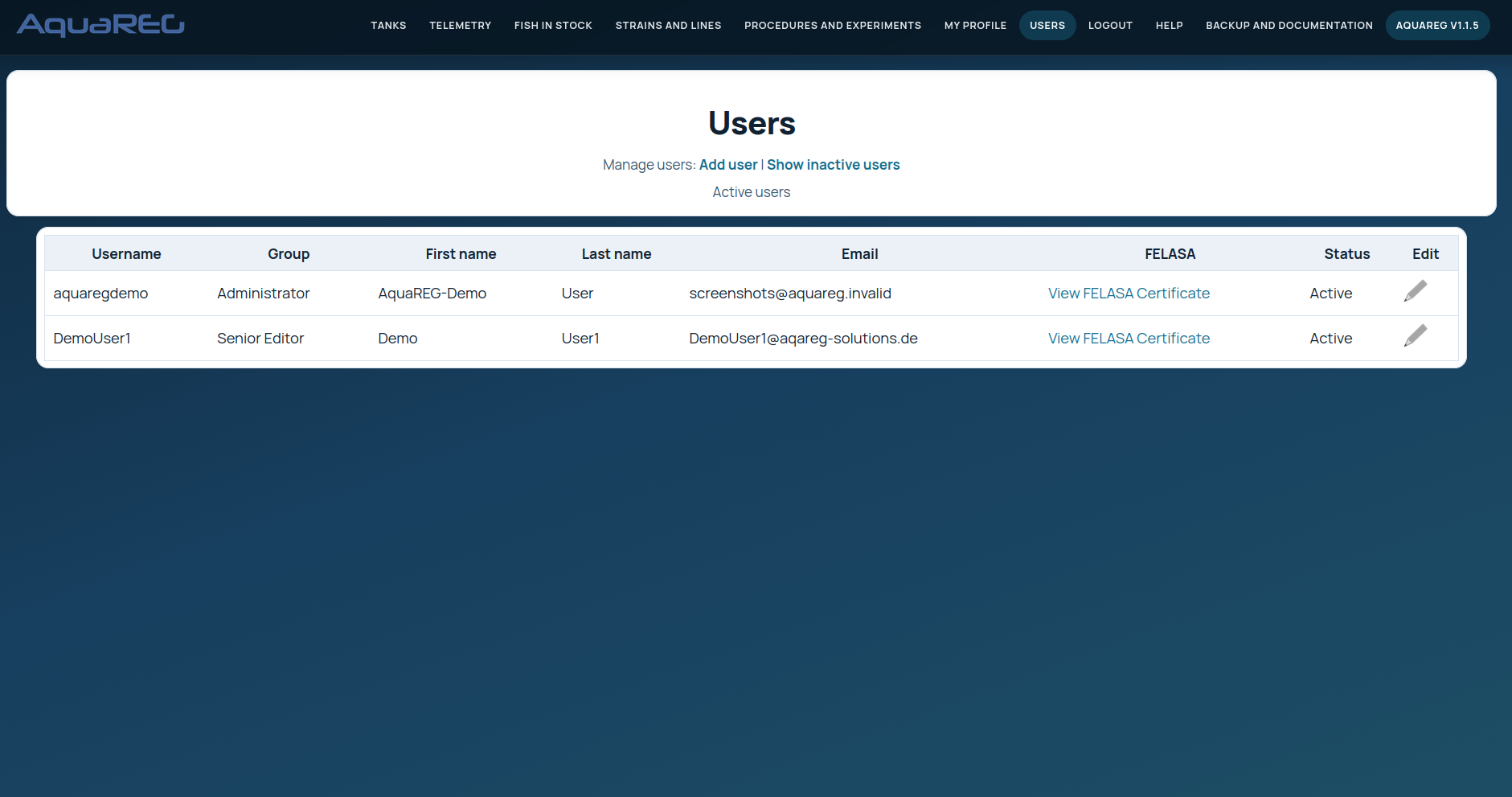Click the FELASA column header
This screenshot has width=1512, height=797.
1170,254
